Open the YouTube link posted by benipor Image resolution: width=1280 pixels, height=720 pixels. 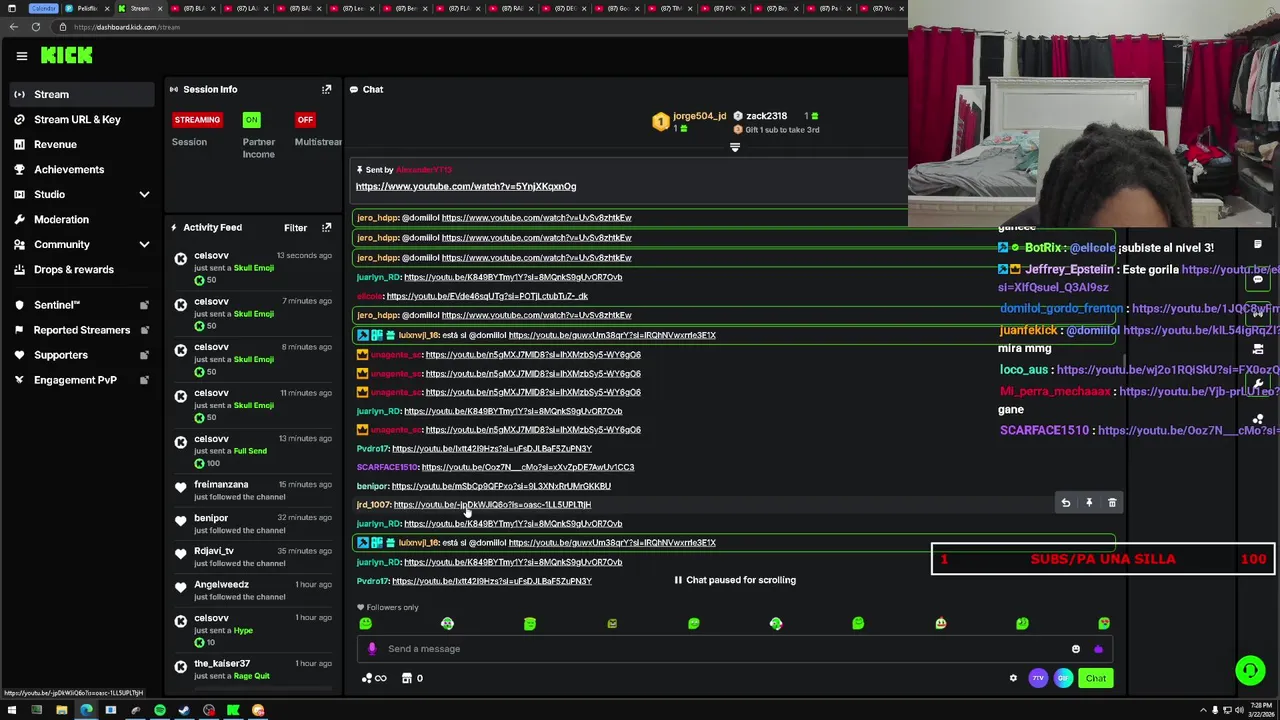501,486
